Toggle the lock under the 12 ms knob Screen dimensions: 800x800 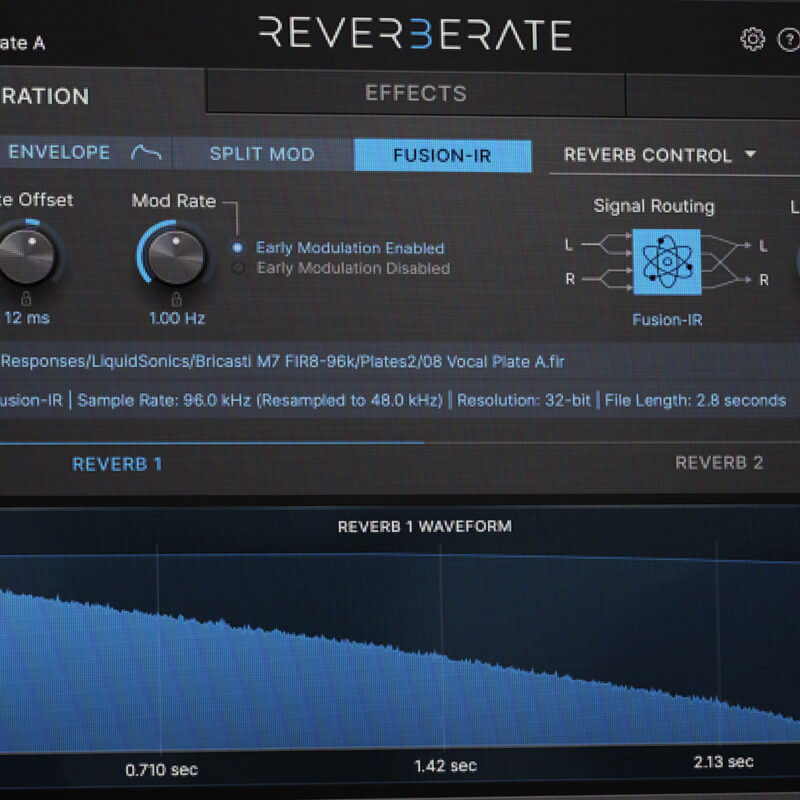(26, 297)
